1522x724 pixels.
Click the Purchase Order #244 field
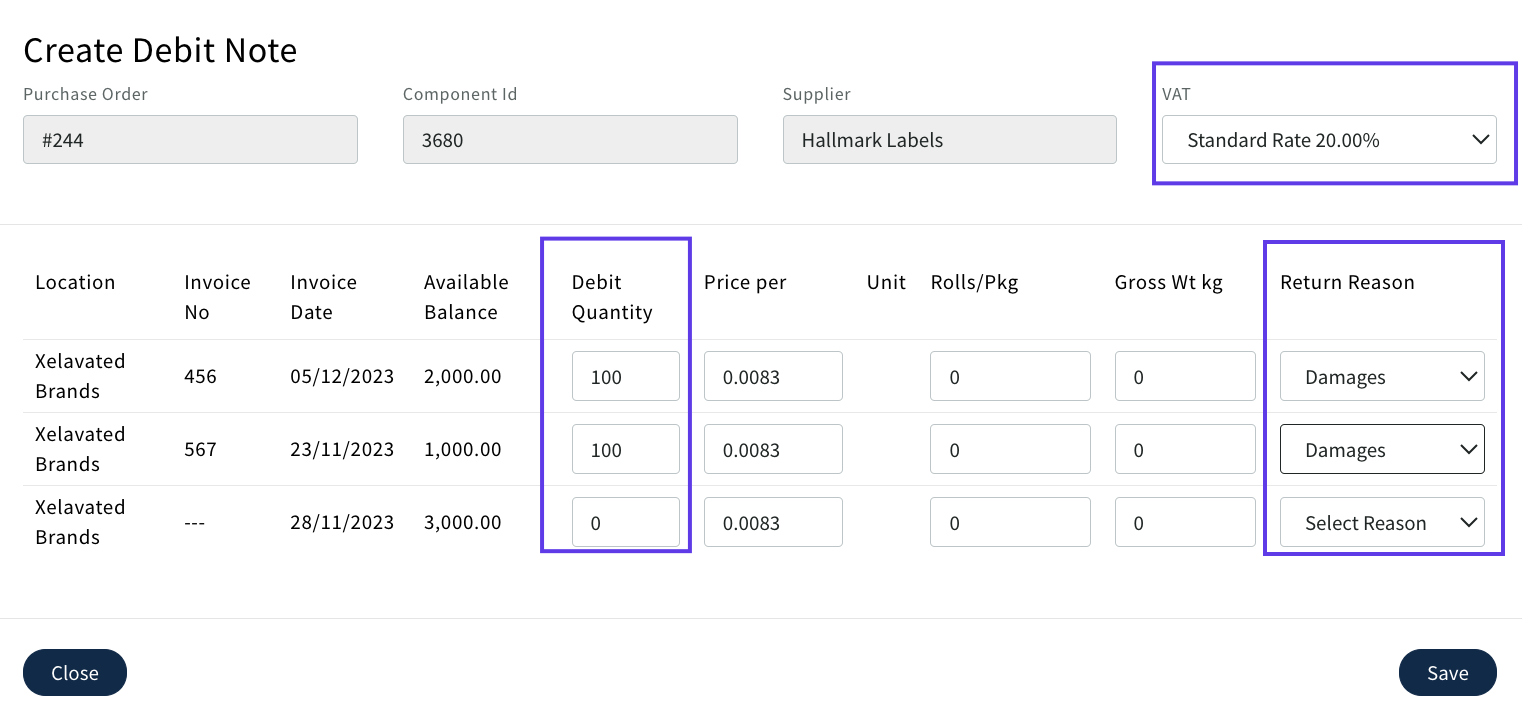coord(190,140)
